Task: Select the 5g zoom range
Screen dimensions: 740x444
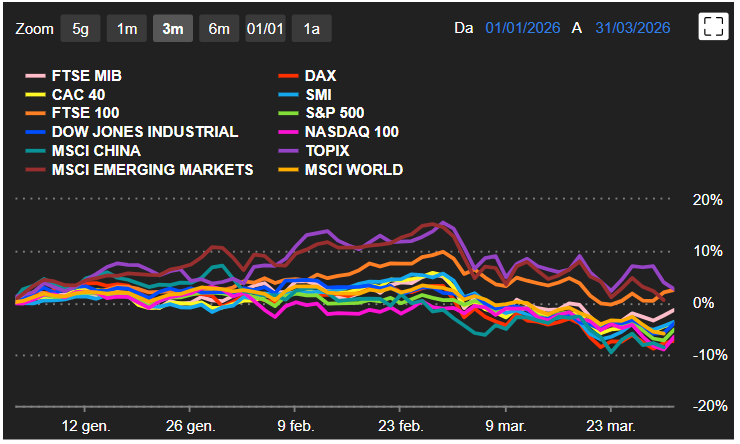Action: point(80,28)
